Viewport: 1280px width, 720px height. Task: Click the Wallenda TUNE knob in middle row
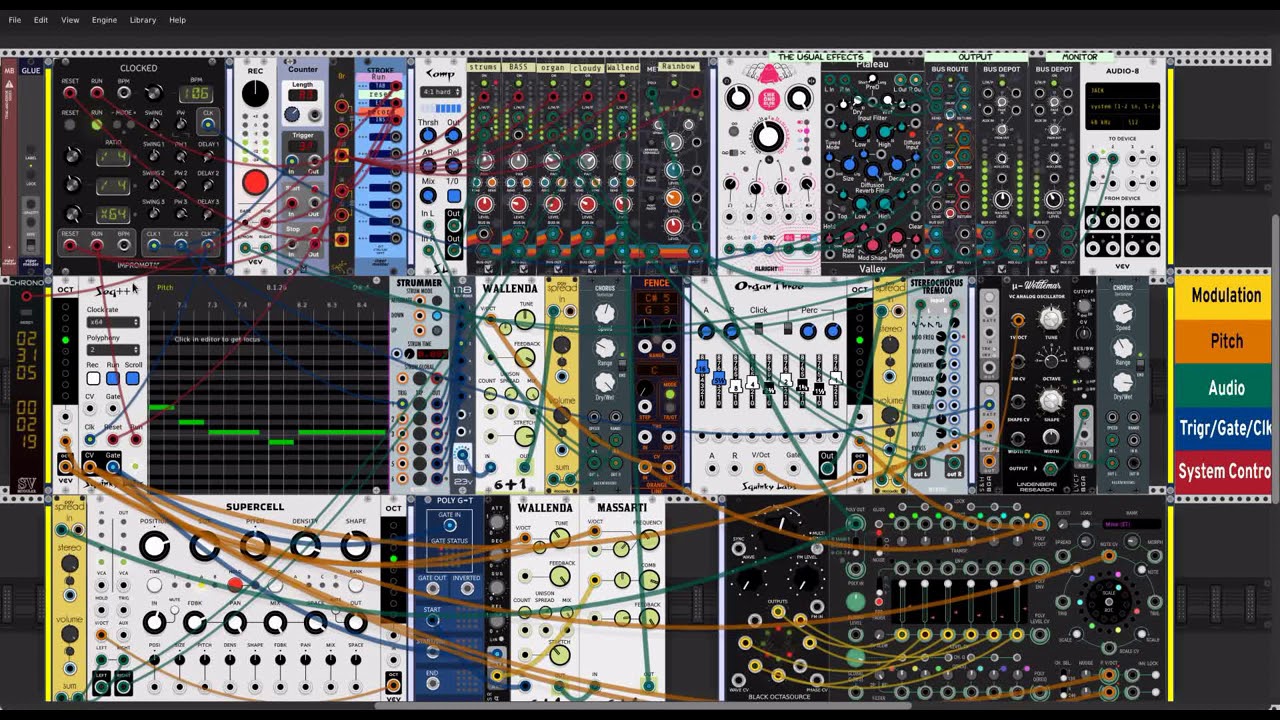[x=524, y=320]
